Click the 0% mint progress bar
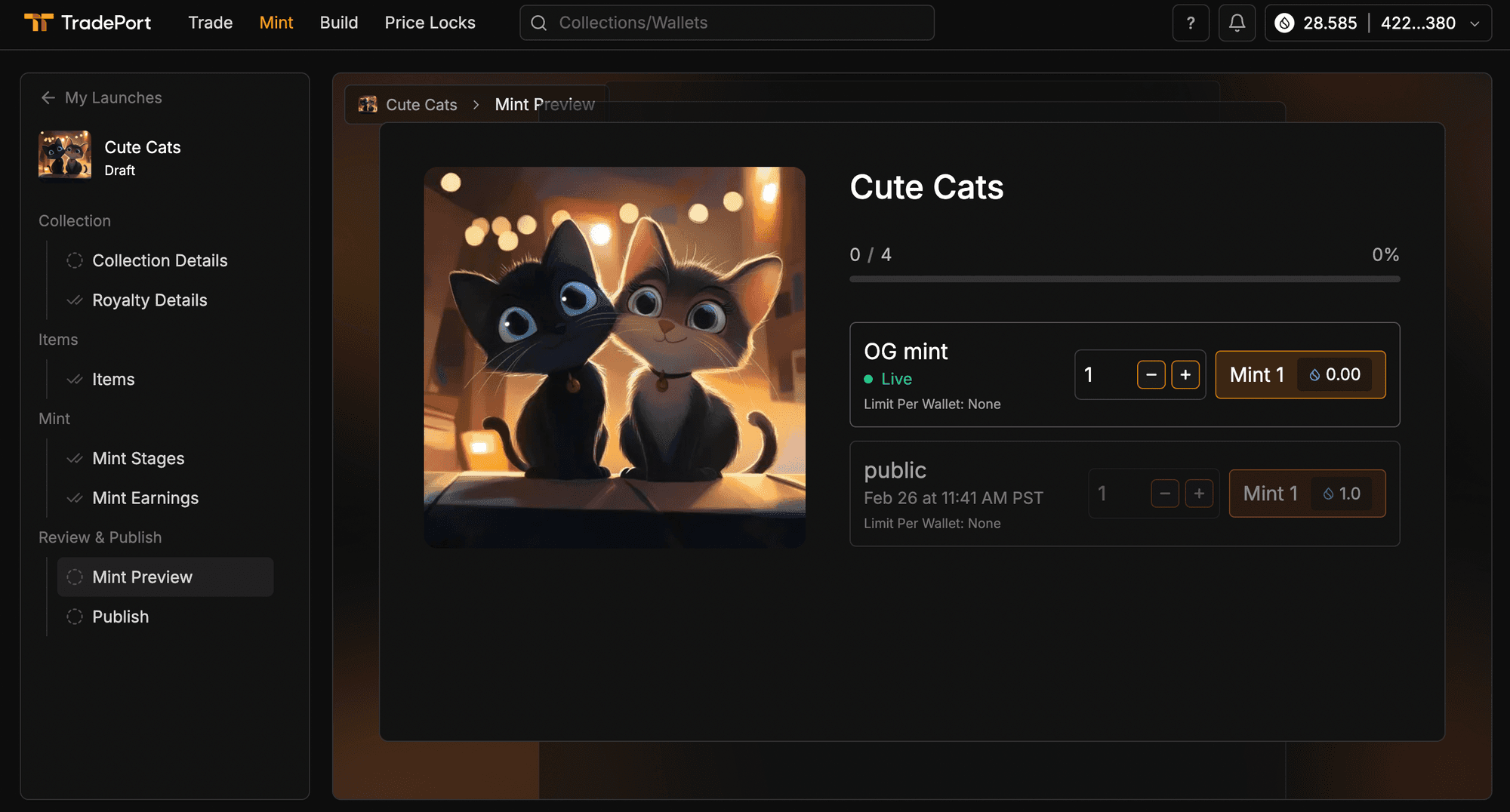This screenshot has height=812, width=1510. click(x=1124, y=278)
